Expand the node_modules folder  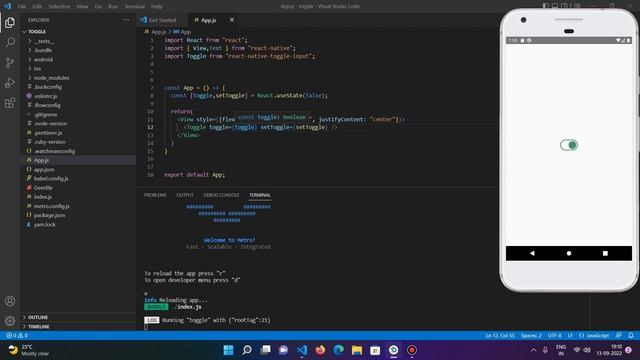click(x=51, y=78)
